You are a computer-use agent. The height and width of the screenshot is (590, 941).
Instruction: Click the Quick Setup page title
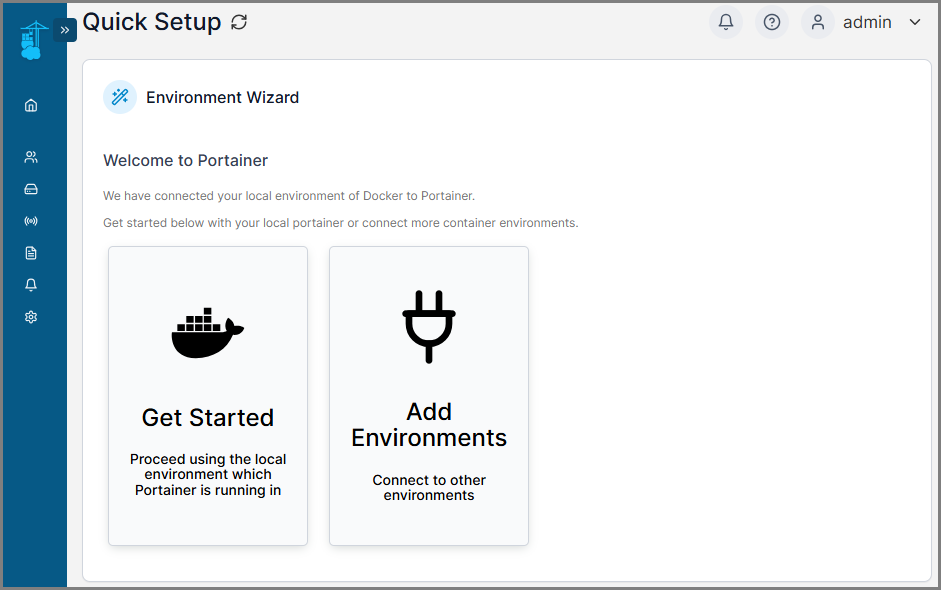(152, 22)
